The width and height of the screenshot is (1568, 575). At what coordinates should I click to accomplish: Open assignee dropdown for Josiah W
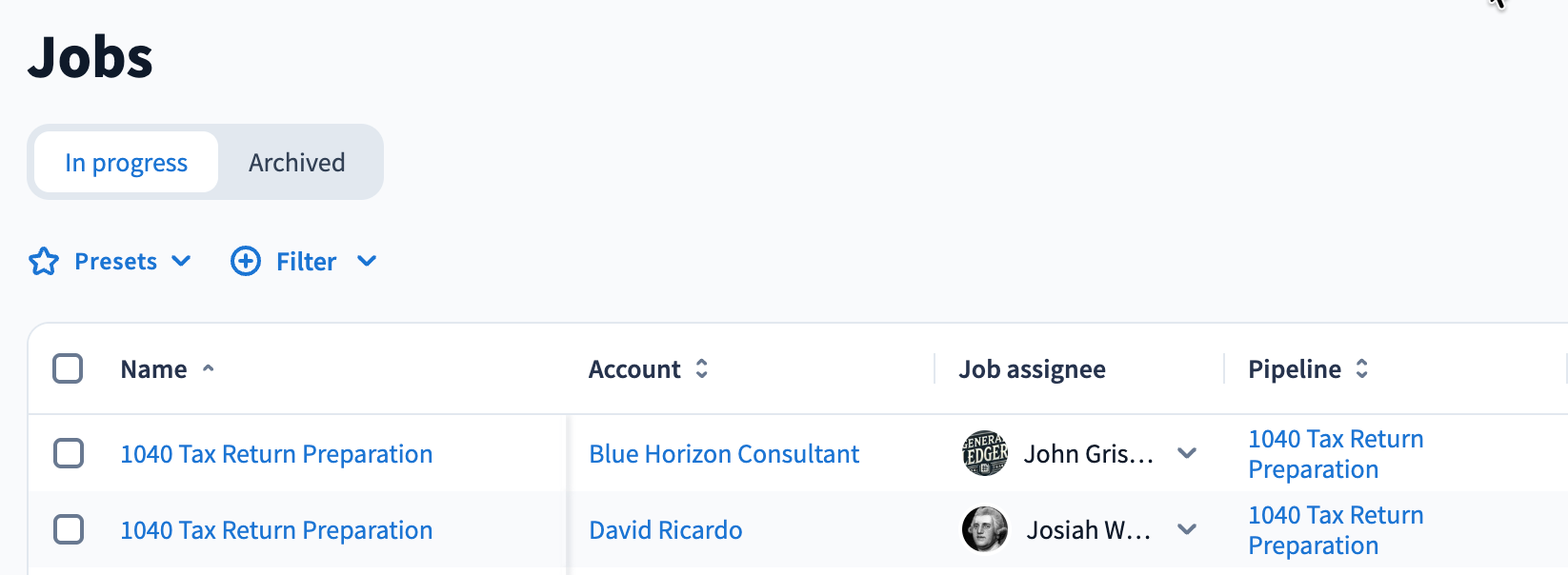point(1187,529)
